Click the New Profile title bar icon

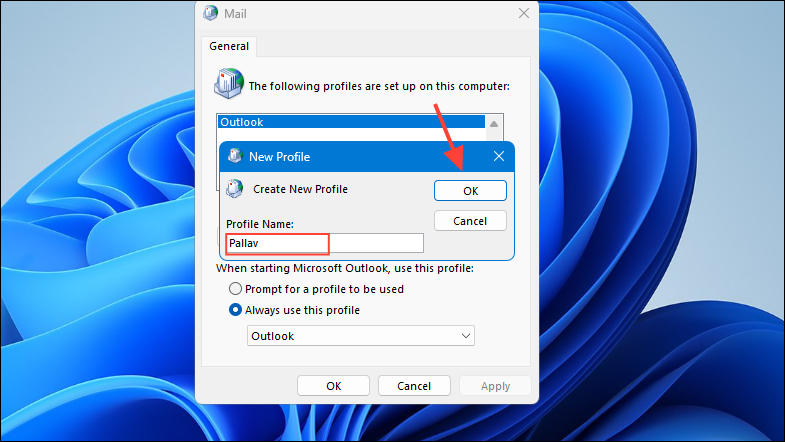point(235,156)
